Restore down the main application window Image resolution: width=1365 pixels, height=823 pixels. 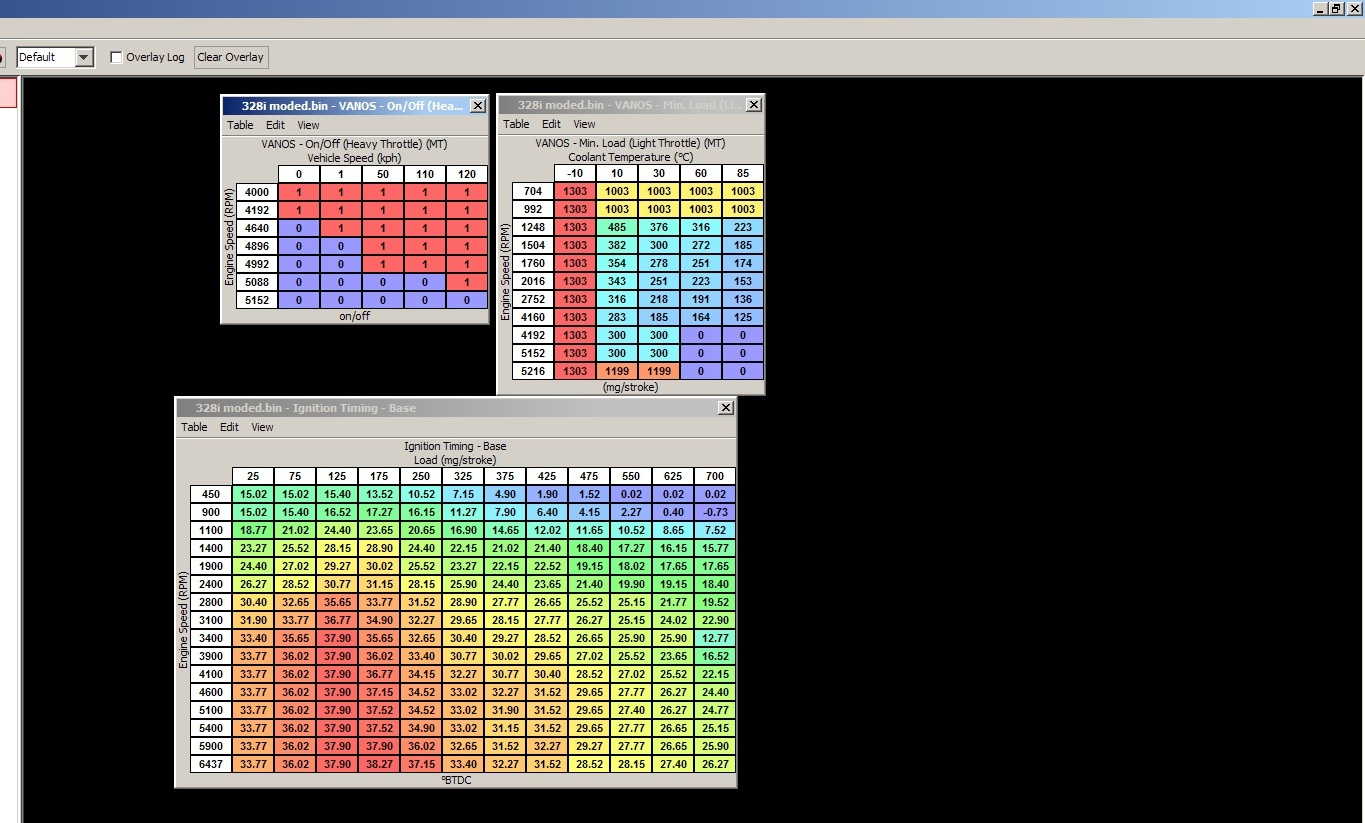(x=1336, y=8)
